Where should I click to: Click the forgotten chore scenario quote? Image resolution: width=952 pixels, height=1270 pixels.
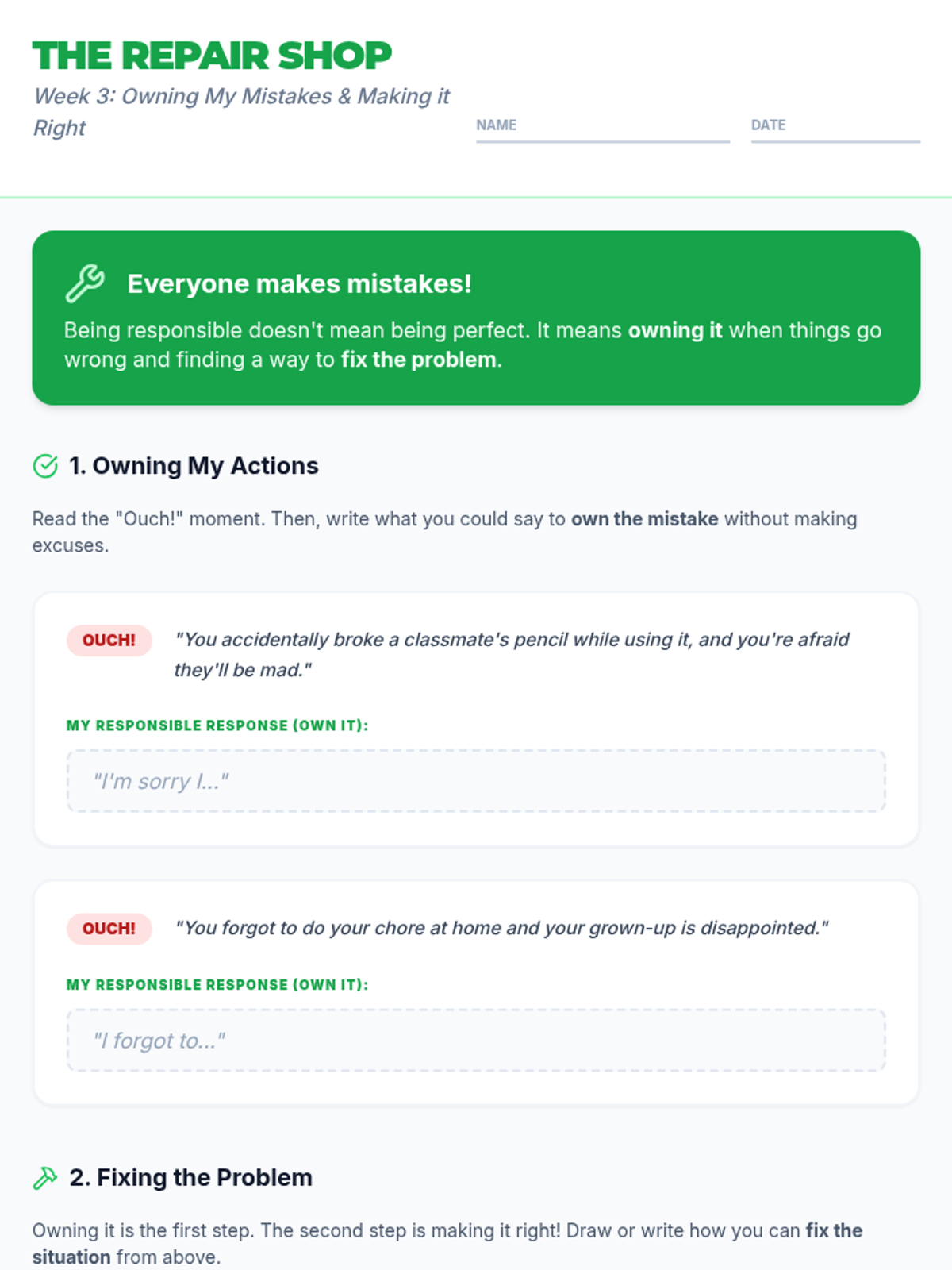click(501, 928)
